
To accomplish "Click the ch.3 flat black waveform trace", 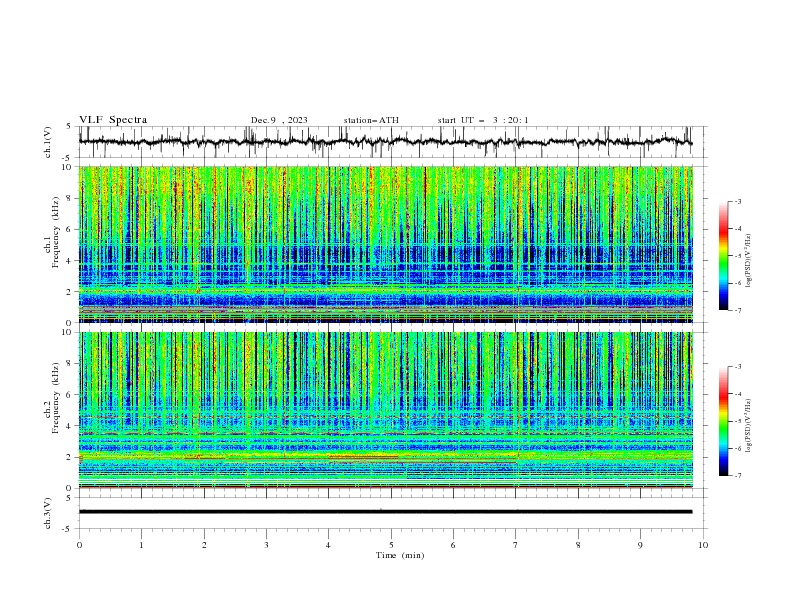I will 385,512.
